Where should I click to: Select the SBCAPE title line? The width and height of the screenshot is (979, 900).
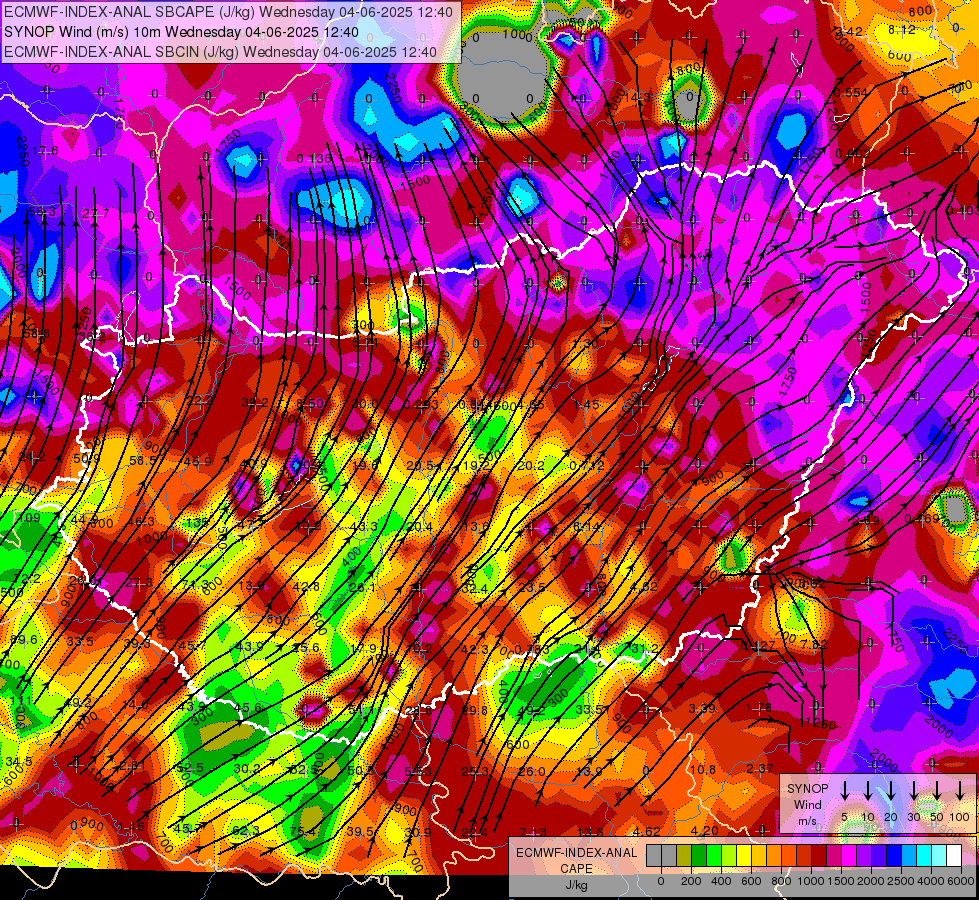(x=229, y=12)
